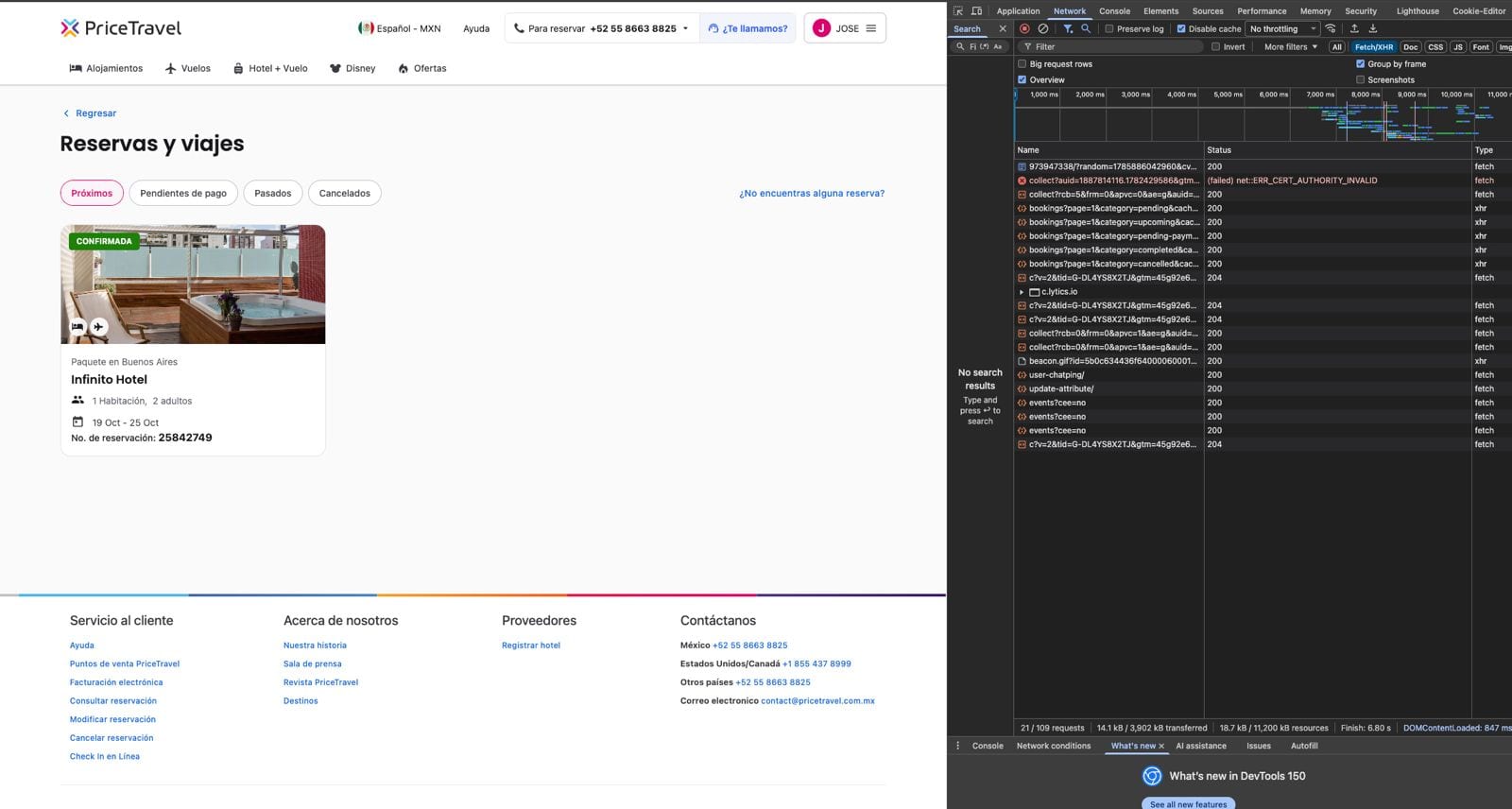This screenshot has height=809, width=1512.
Task: Uncheck Disable cache checkbox
Action: point(1181,28)
